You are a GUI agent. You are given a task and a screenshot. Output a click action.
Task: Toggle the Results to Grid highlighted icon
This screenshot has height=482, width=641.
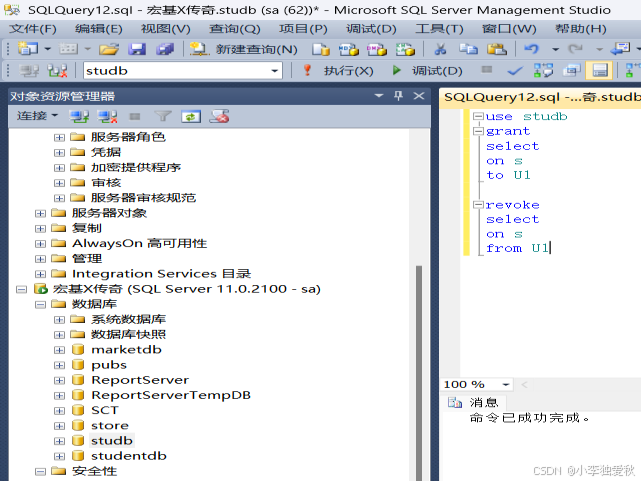tap(599, 71)
